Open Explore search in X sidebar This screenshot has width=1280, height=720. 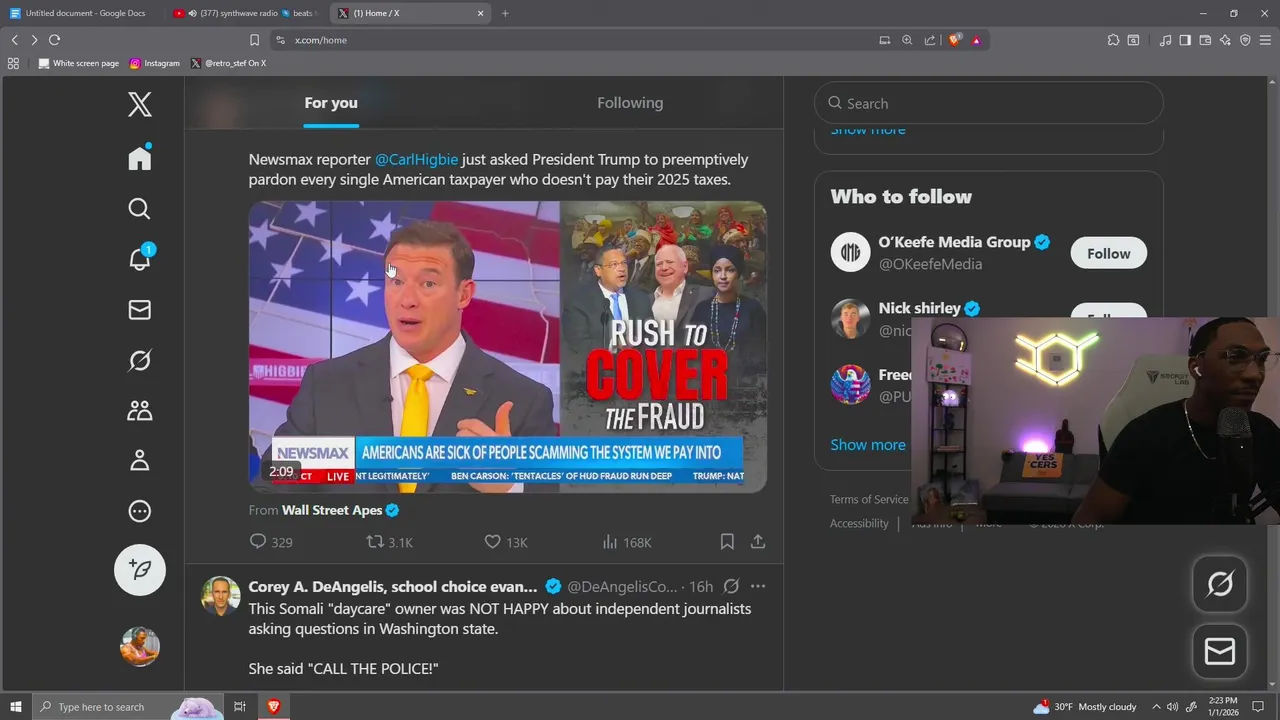140,208
